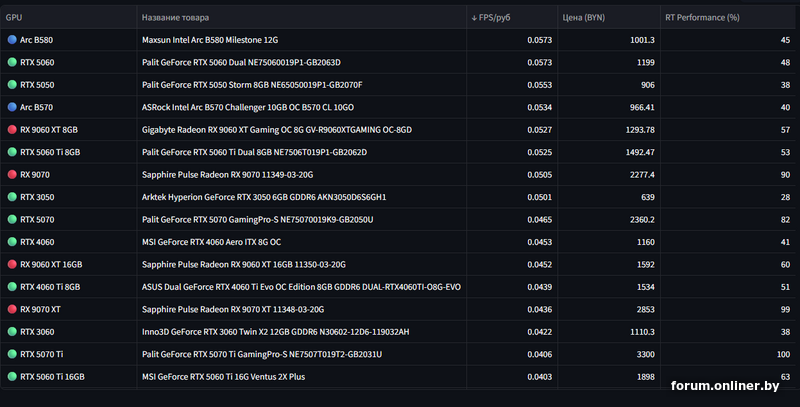Click the green dot beside RTX 5070 Ti

pos(12,354)
